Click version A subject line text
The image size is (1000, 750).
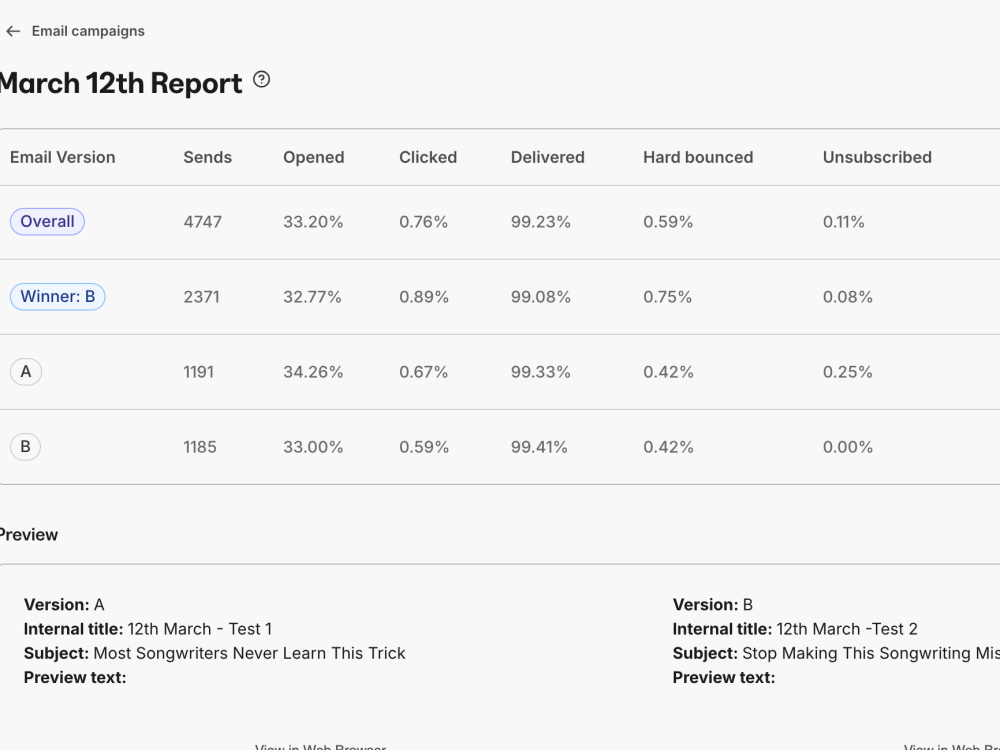point(249,654)
